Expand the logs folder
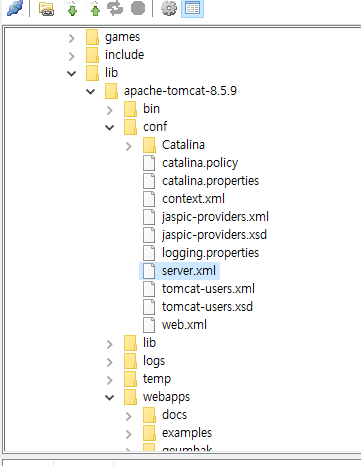Image resolution: width=361 pixels, height=466 pixels. point(109,362)
